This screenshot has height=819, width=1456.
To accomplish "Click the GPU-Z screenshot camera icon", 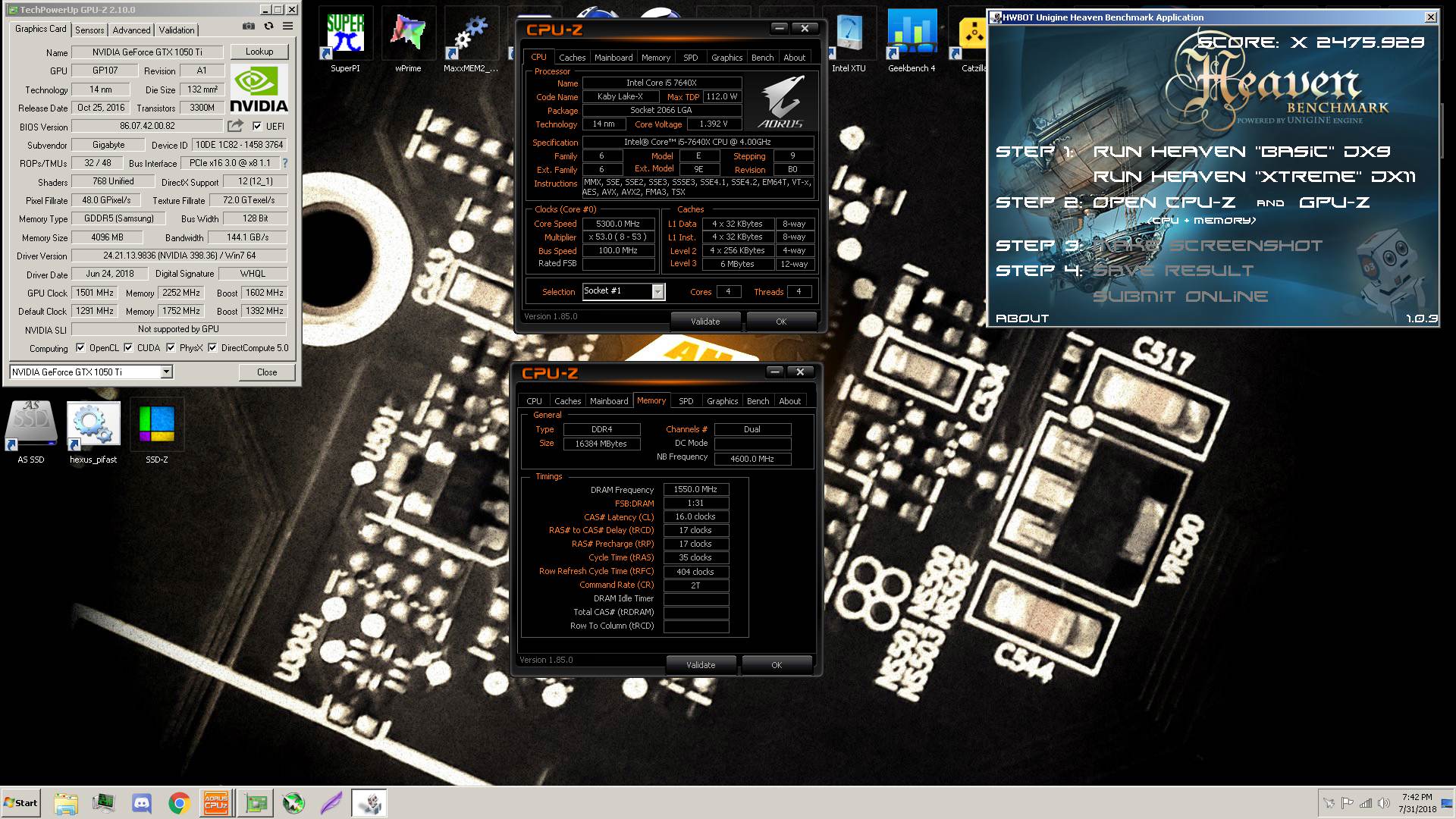I will pyautogui.click(x=249, y=27).
